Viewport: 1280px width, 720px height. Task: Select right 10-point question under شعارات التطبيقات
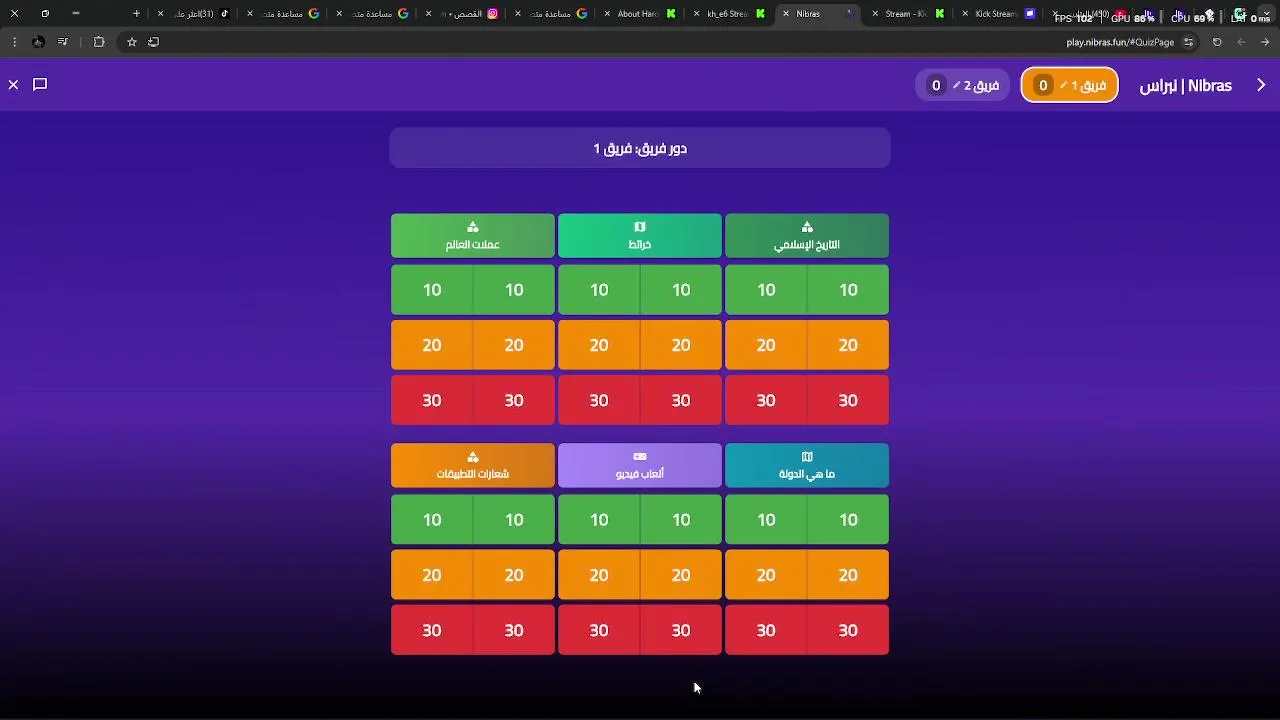click(x=514, y=520)
